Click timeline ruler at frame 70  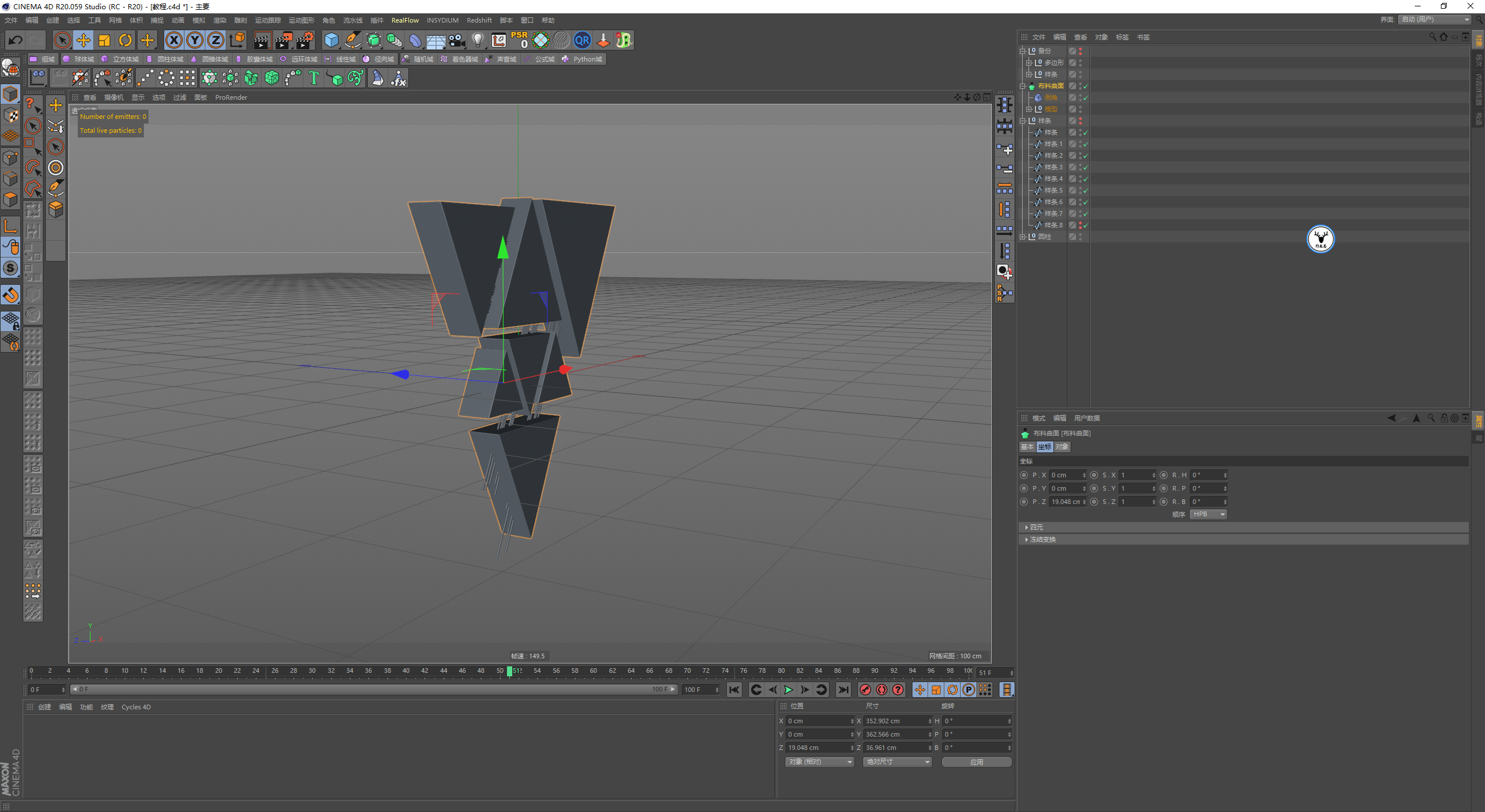(x=687, y=671)
